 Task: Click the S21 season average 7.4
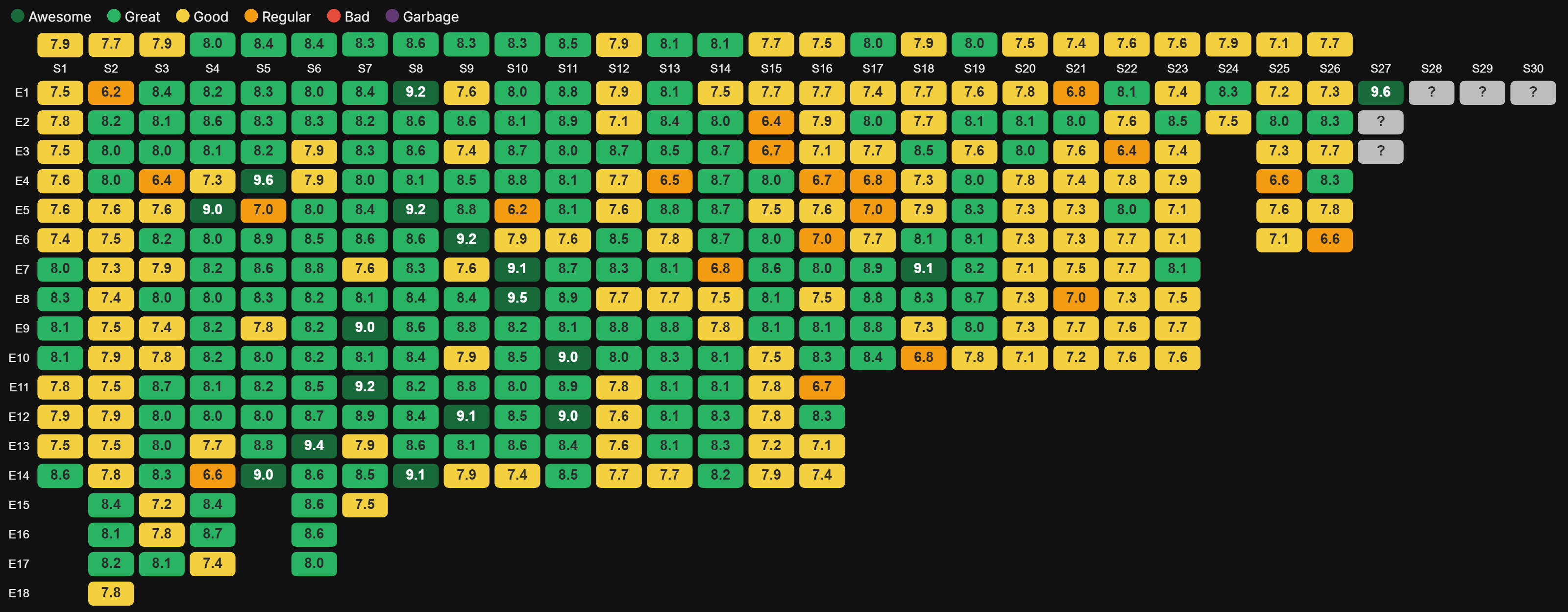coord(1076,44)
